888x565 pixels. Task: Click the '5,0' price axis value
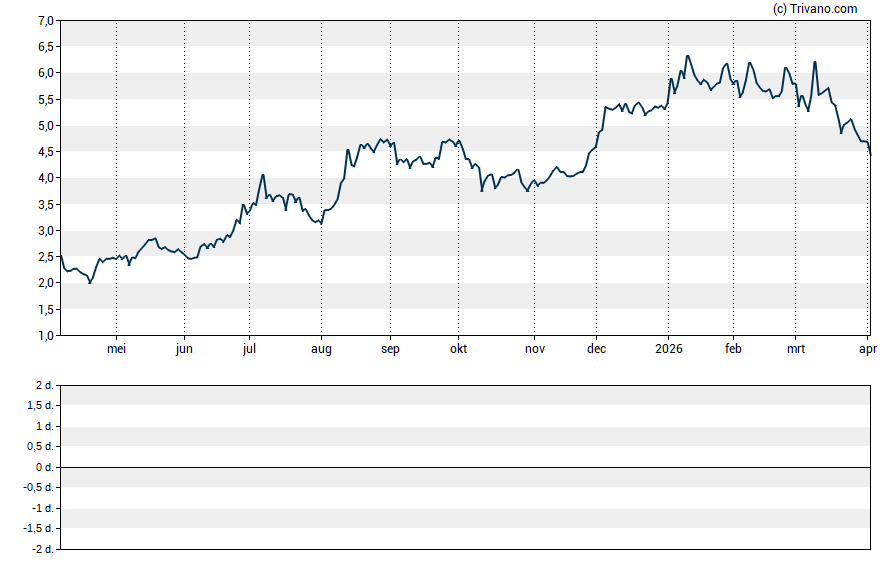(46, 126)
